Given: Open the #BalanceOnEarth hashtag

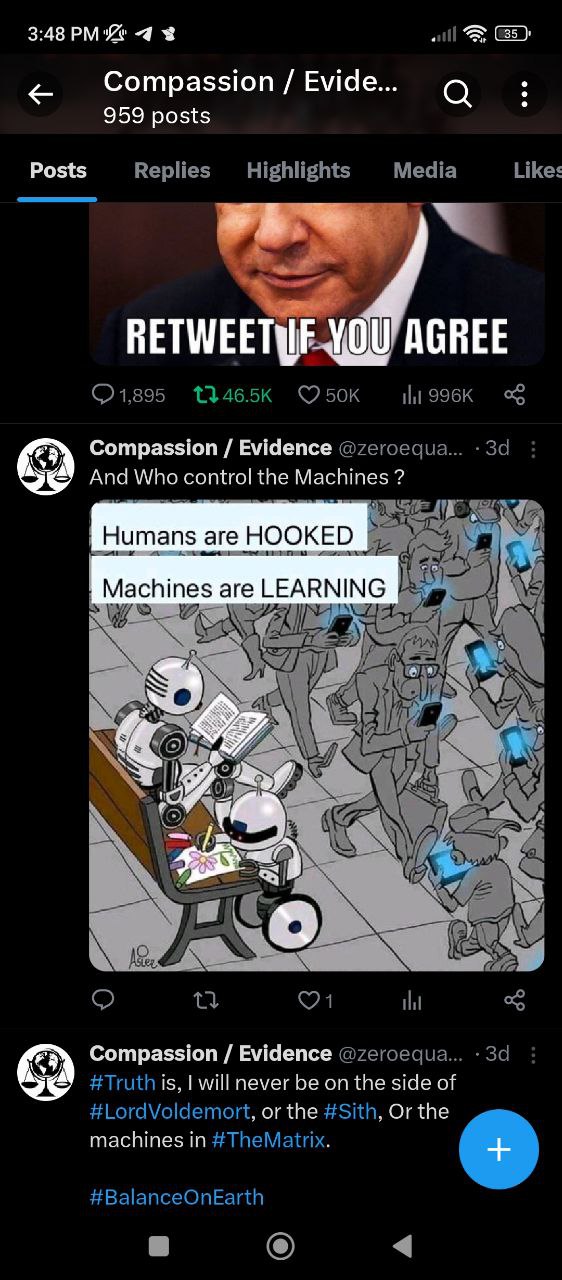Looking at the screenshot, I should pos(177,1197).
